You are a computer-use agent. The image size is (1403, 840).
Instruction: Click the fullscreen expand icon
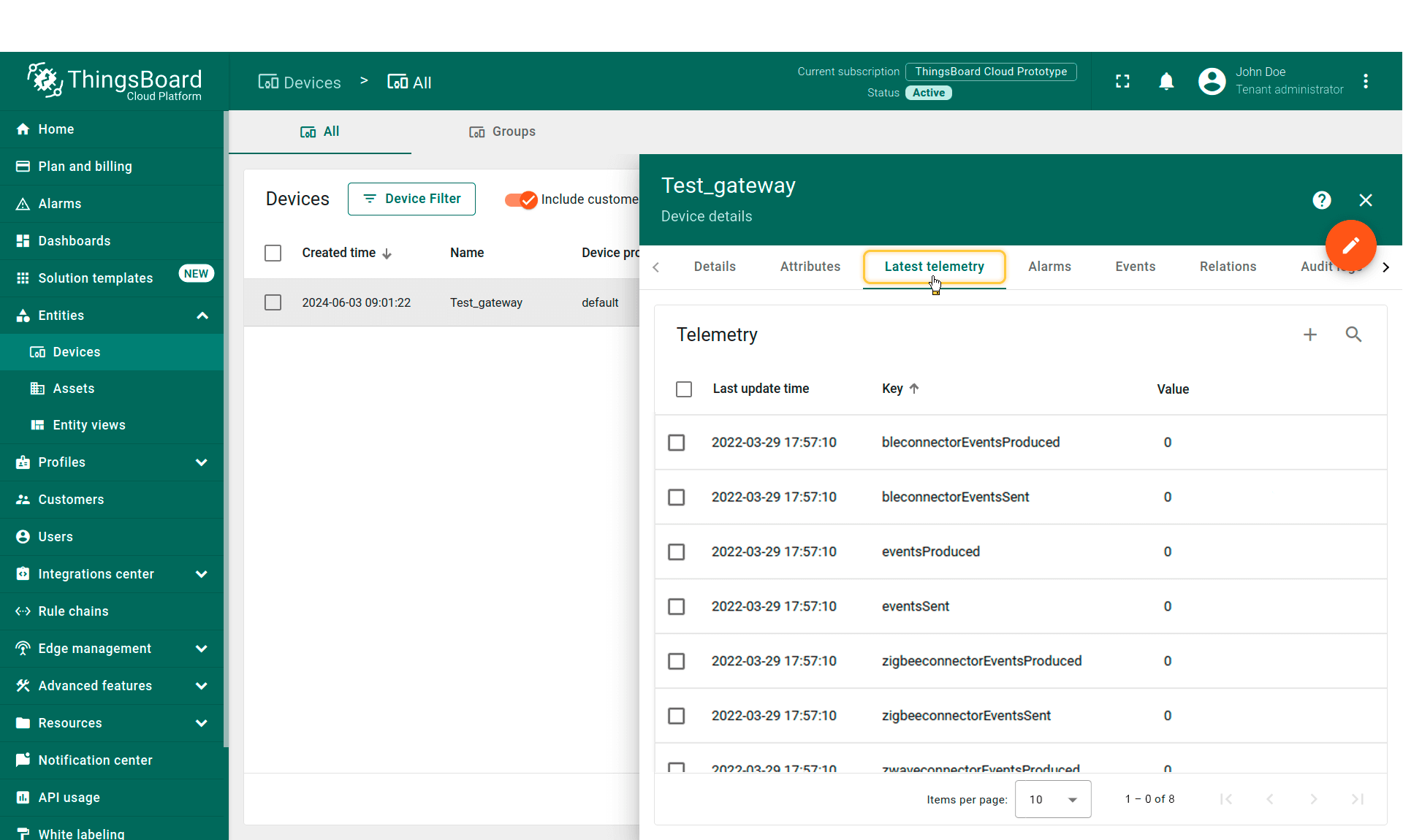pos(1122,81)
